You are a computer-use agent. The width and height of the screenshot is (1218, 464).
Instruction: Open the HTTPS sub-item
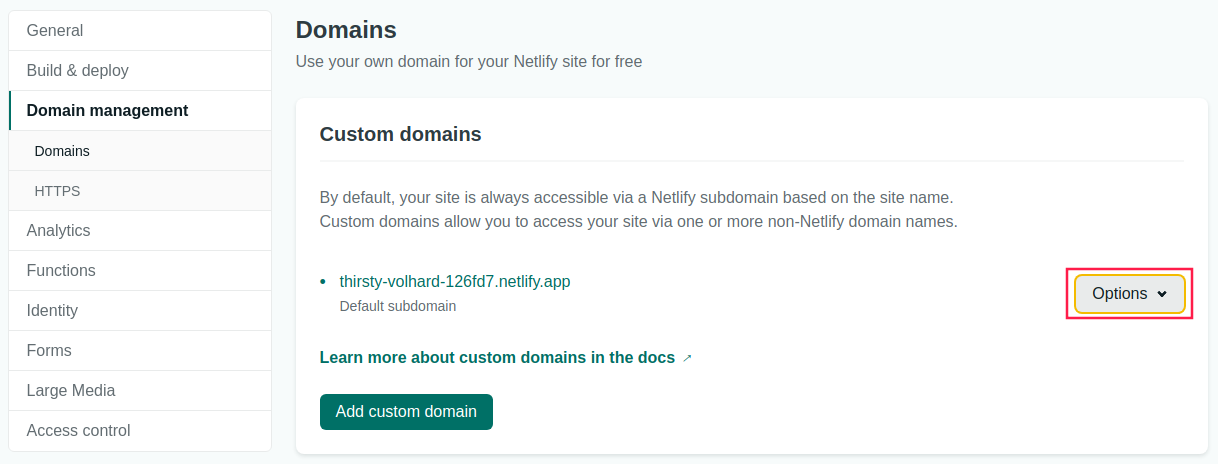point(57,191)
